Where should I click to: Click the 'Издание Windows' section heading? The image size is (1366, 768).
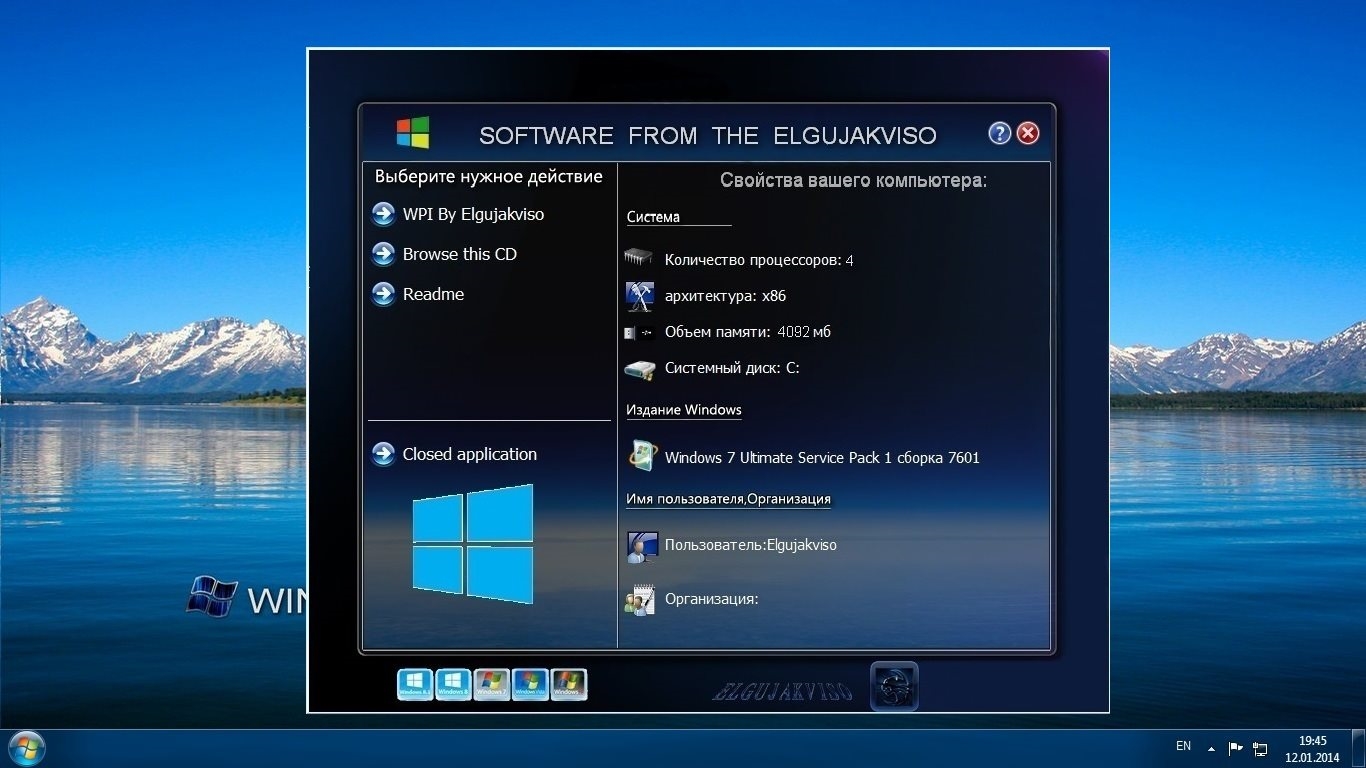(x=684, y=410)
